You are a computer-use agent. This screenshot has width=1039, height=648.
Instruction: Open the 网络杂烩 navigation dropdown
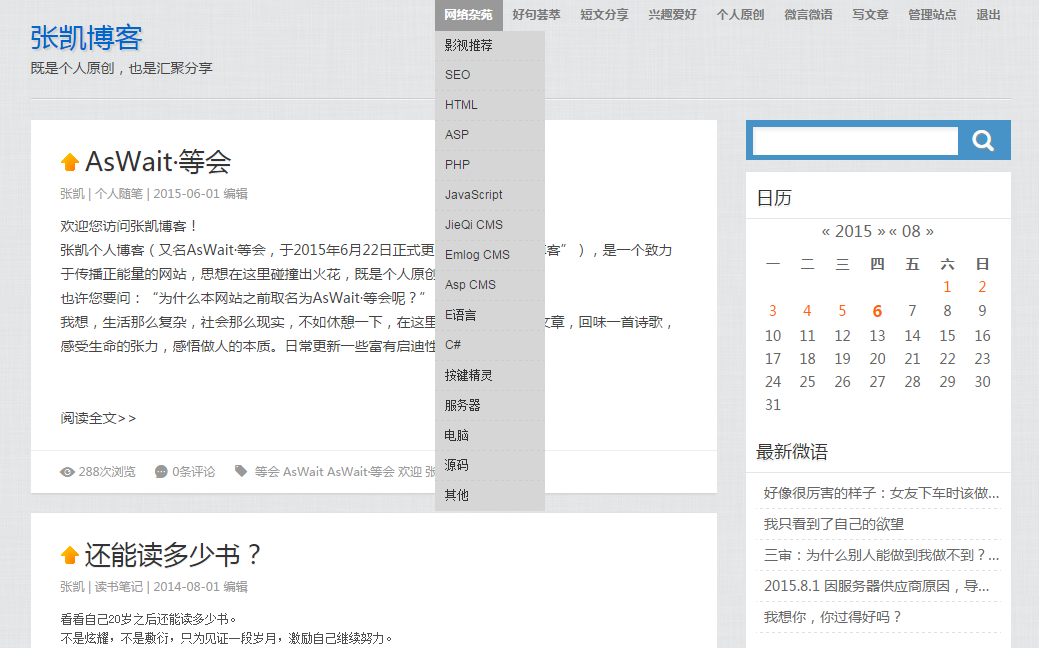point(468,15)
